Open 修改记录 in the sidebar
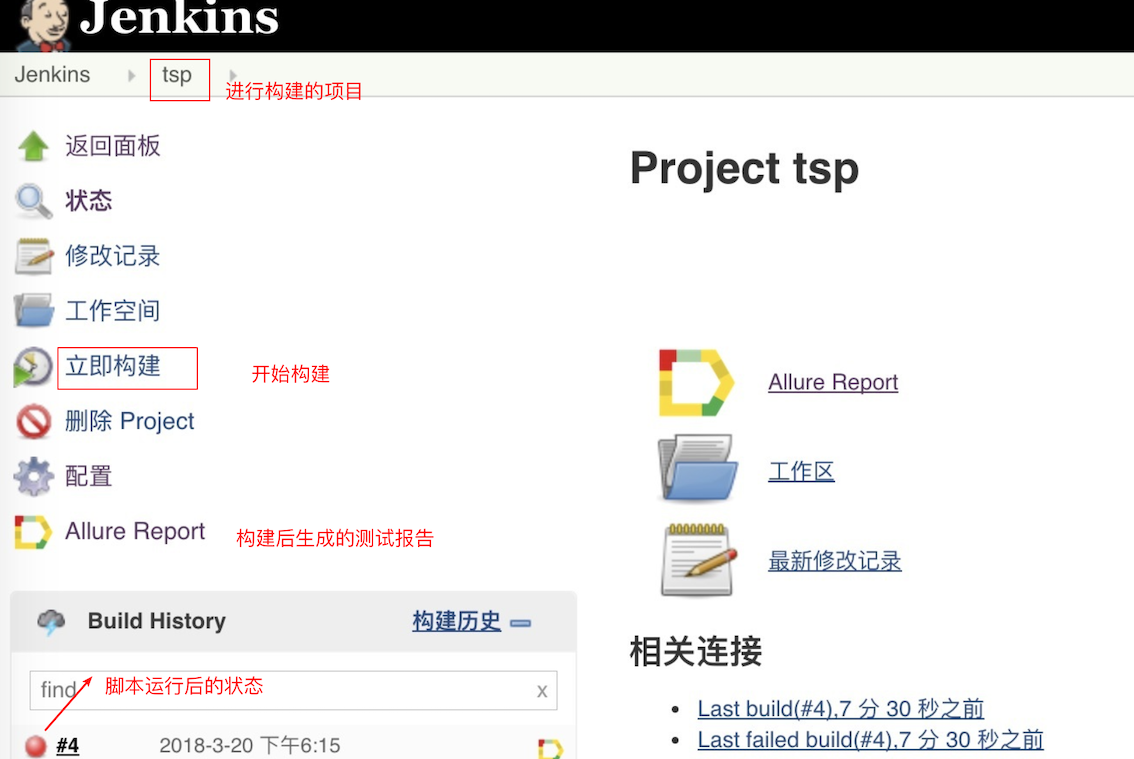 [x=113, y=255]
